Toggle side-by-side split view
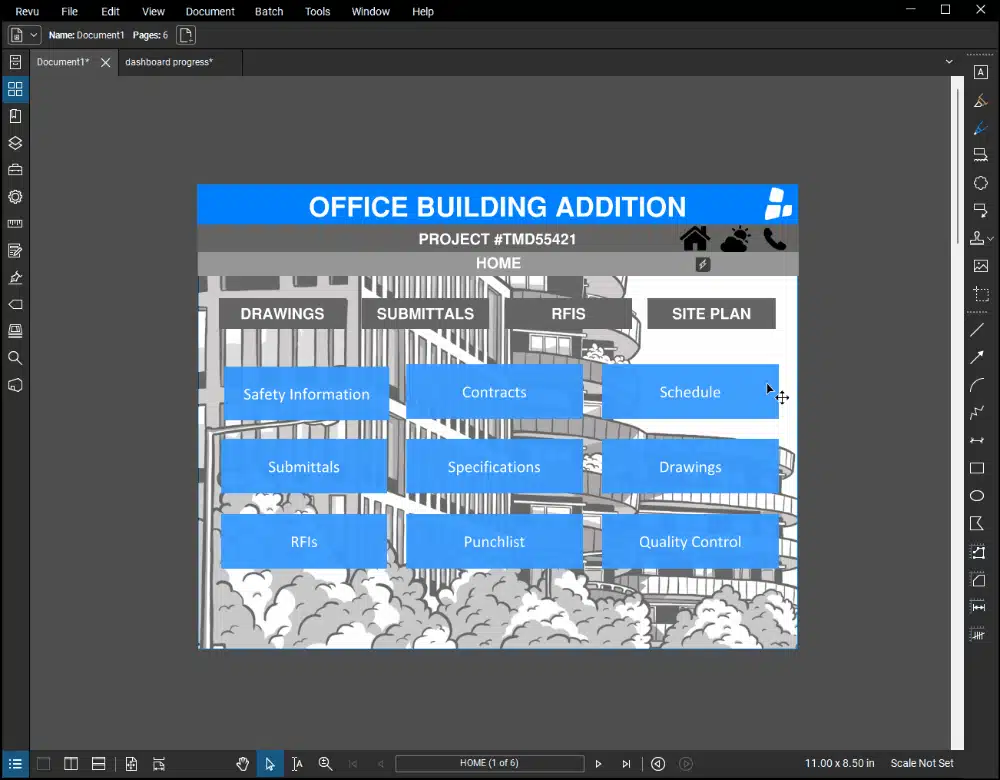Screen dimensions: 1000x780 pos(70,763)
